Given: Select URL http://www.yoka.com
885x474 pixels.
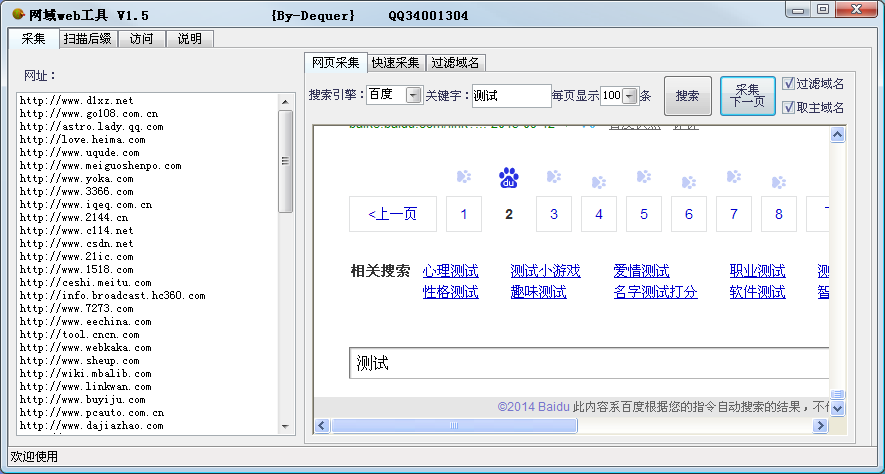Looking at the screenshot, I should tap(77, 178).
